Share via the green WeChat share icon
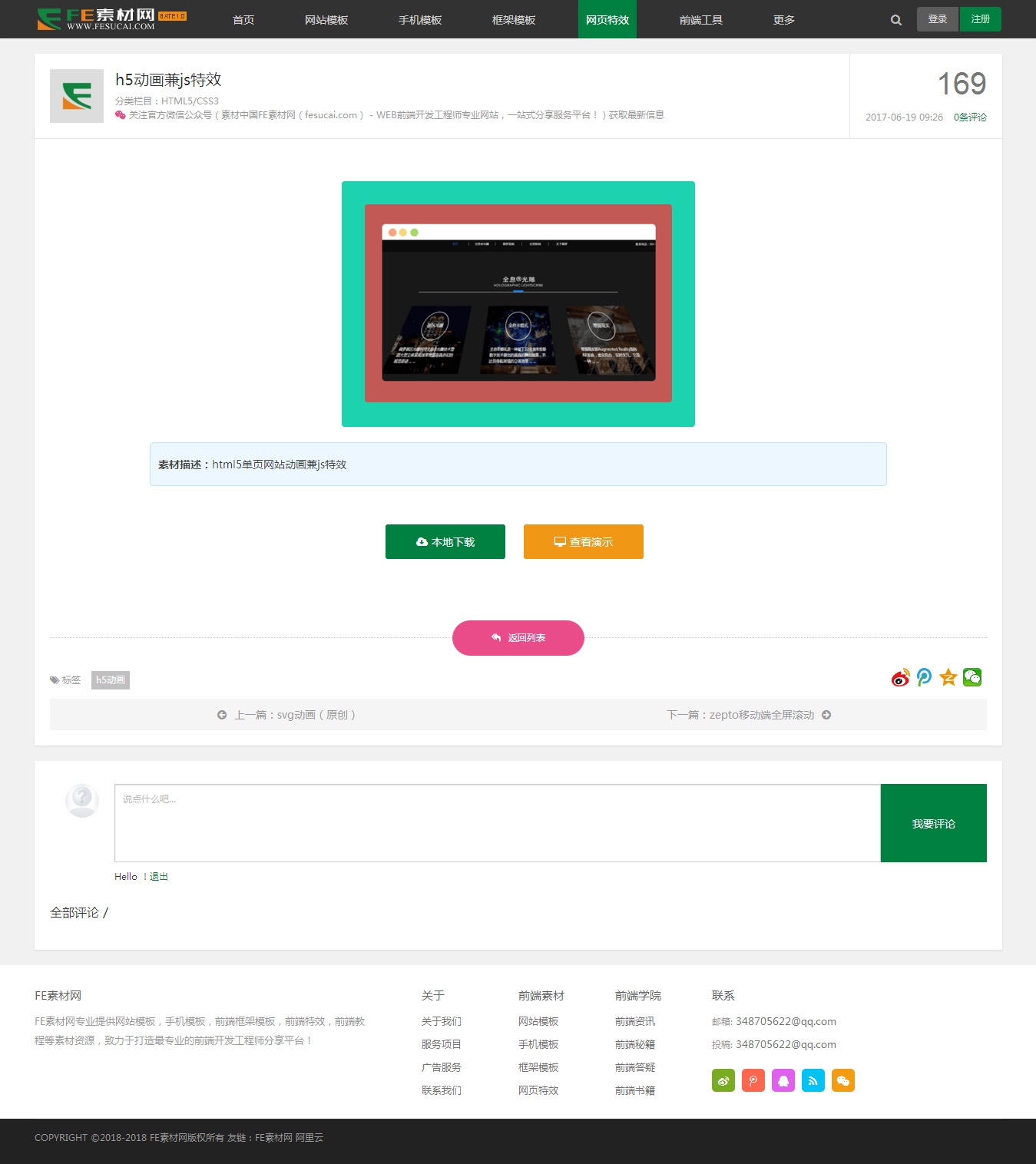 (x=972, y=678)
